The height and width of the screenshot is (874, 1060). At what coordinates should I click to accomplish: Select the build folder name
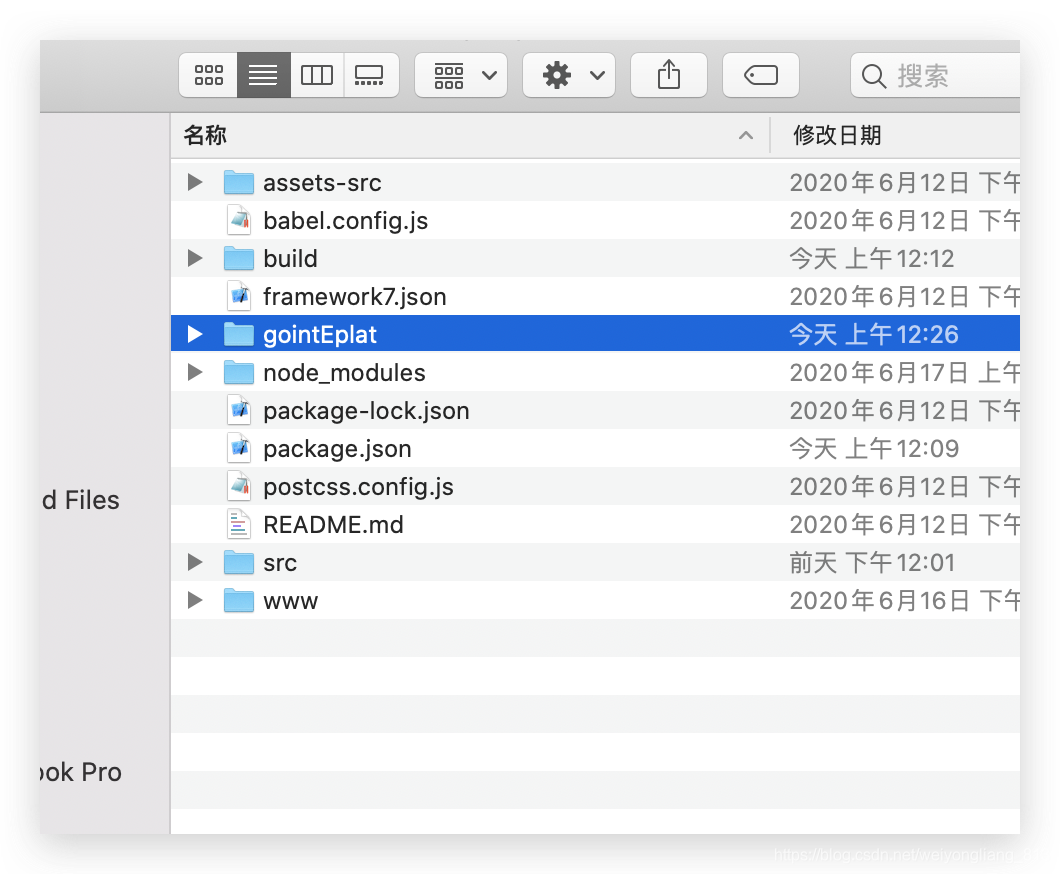[291, 258]
